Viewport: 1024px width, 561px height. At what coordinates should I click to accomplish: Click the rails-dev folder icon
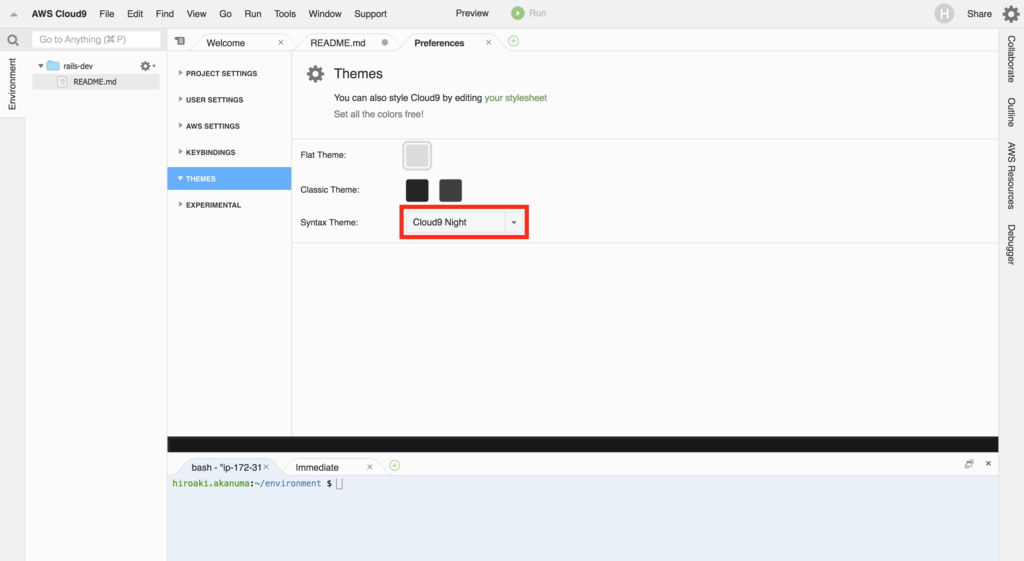(x=53, y=66)
